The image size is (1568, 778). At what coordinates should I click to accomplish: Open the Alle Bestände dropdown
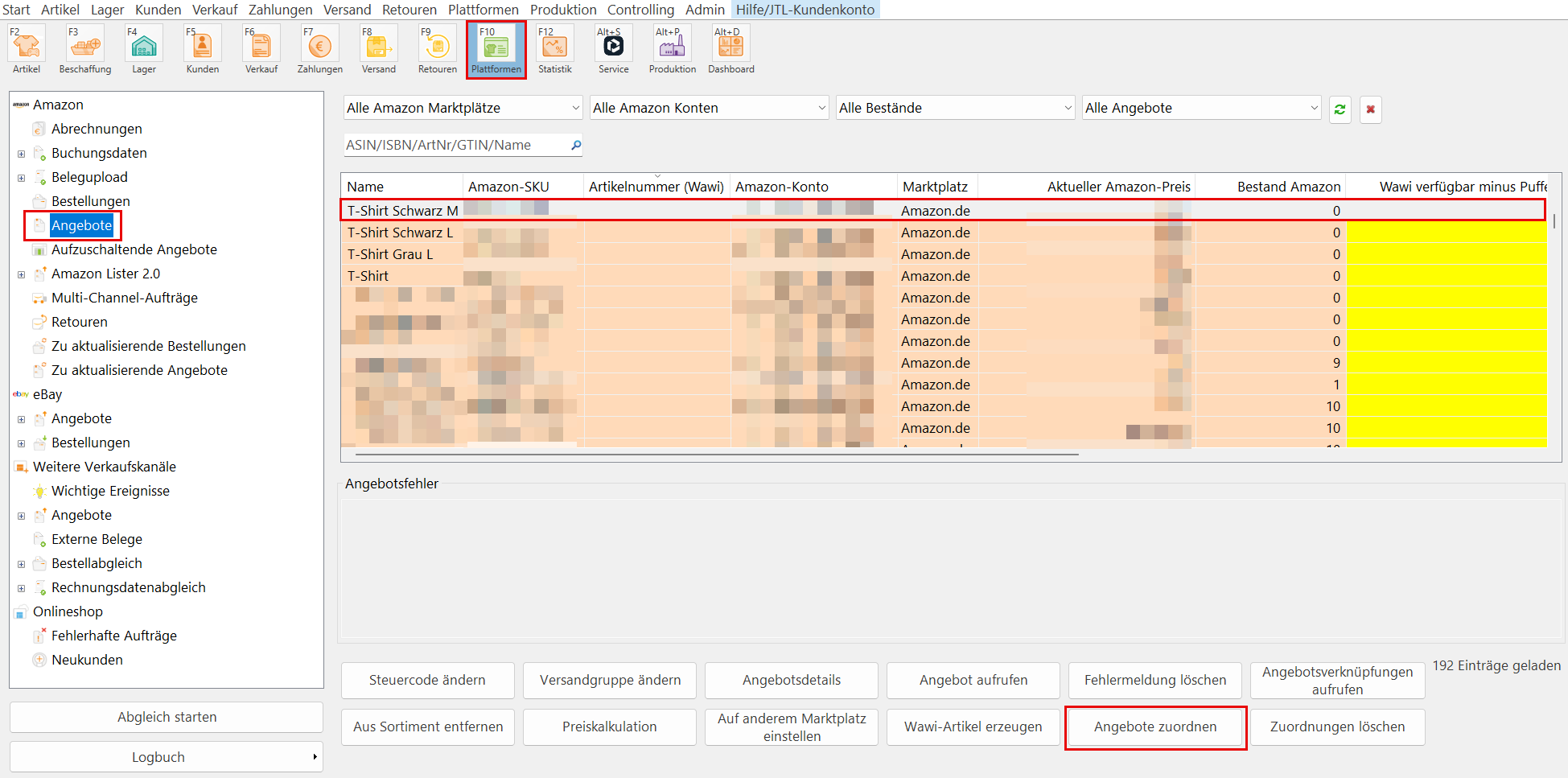(x=955, y=108)
